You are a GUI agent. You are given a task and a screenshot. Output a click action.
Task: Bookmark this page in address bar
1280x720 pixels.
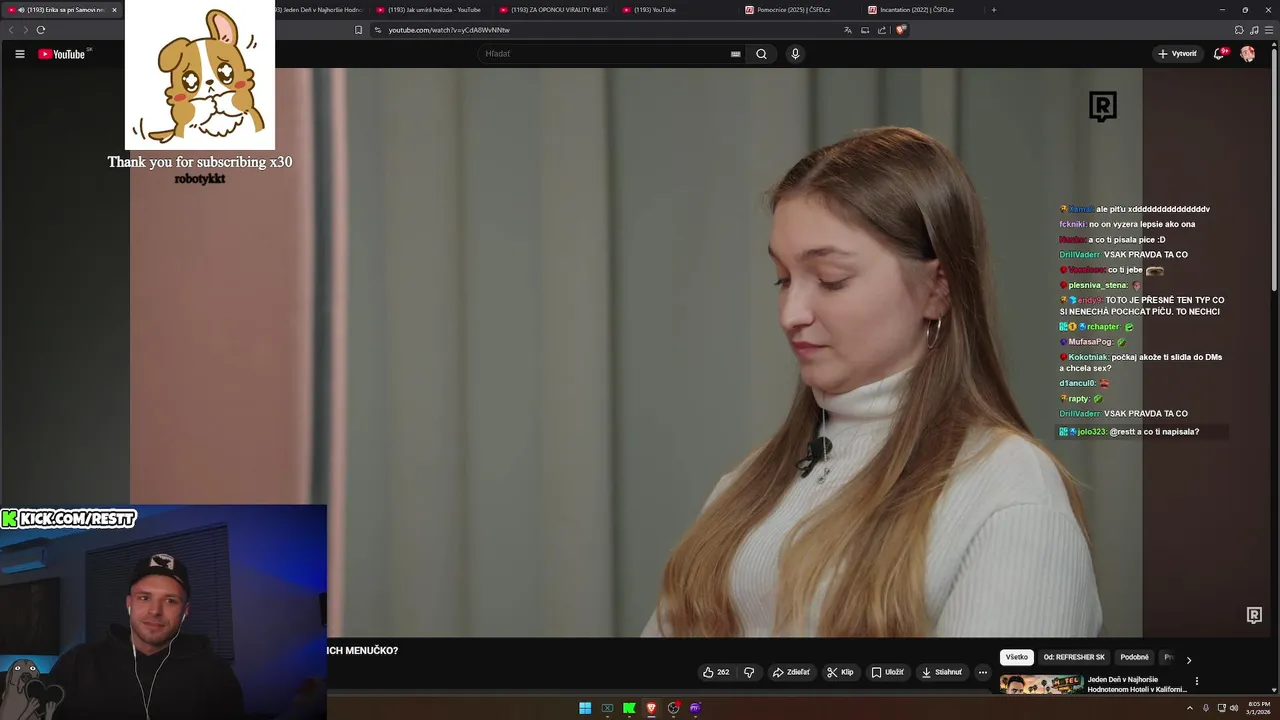pyautogui.click(x=359, y=30)
